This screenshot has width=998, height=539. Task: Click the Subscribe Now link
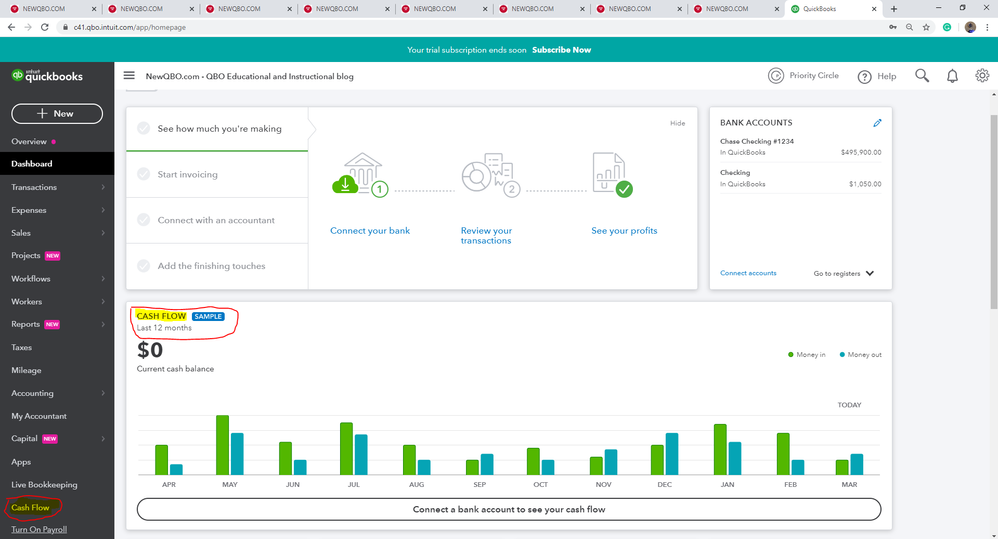(x=561, y=50)
